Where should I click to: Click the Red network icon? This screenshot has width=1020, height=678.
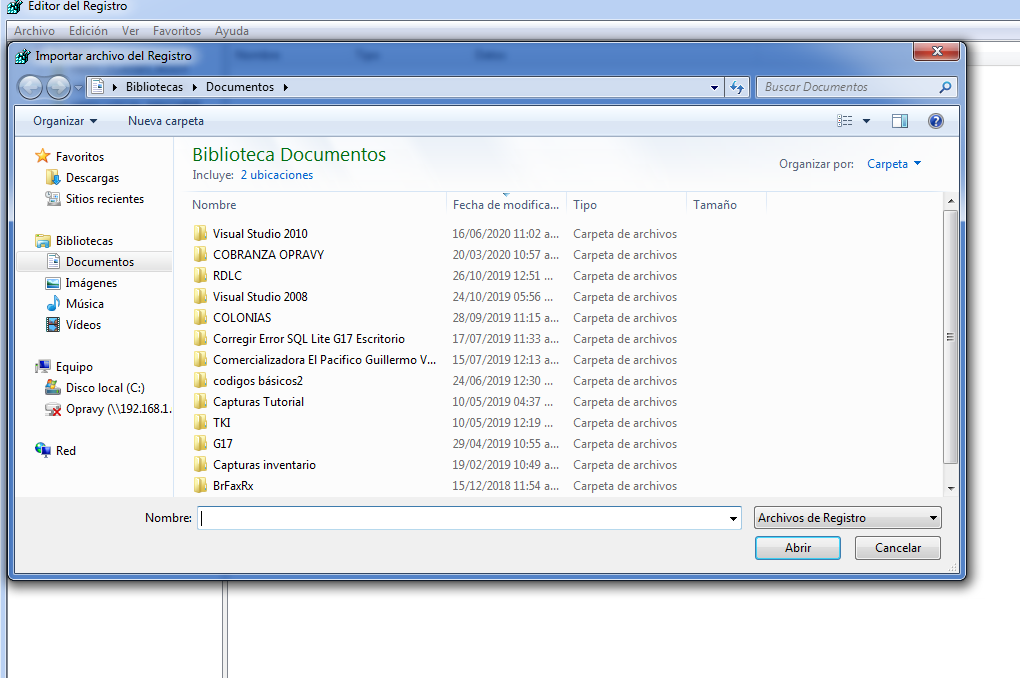click(x=43, y=450)
